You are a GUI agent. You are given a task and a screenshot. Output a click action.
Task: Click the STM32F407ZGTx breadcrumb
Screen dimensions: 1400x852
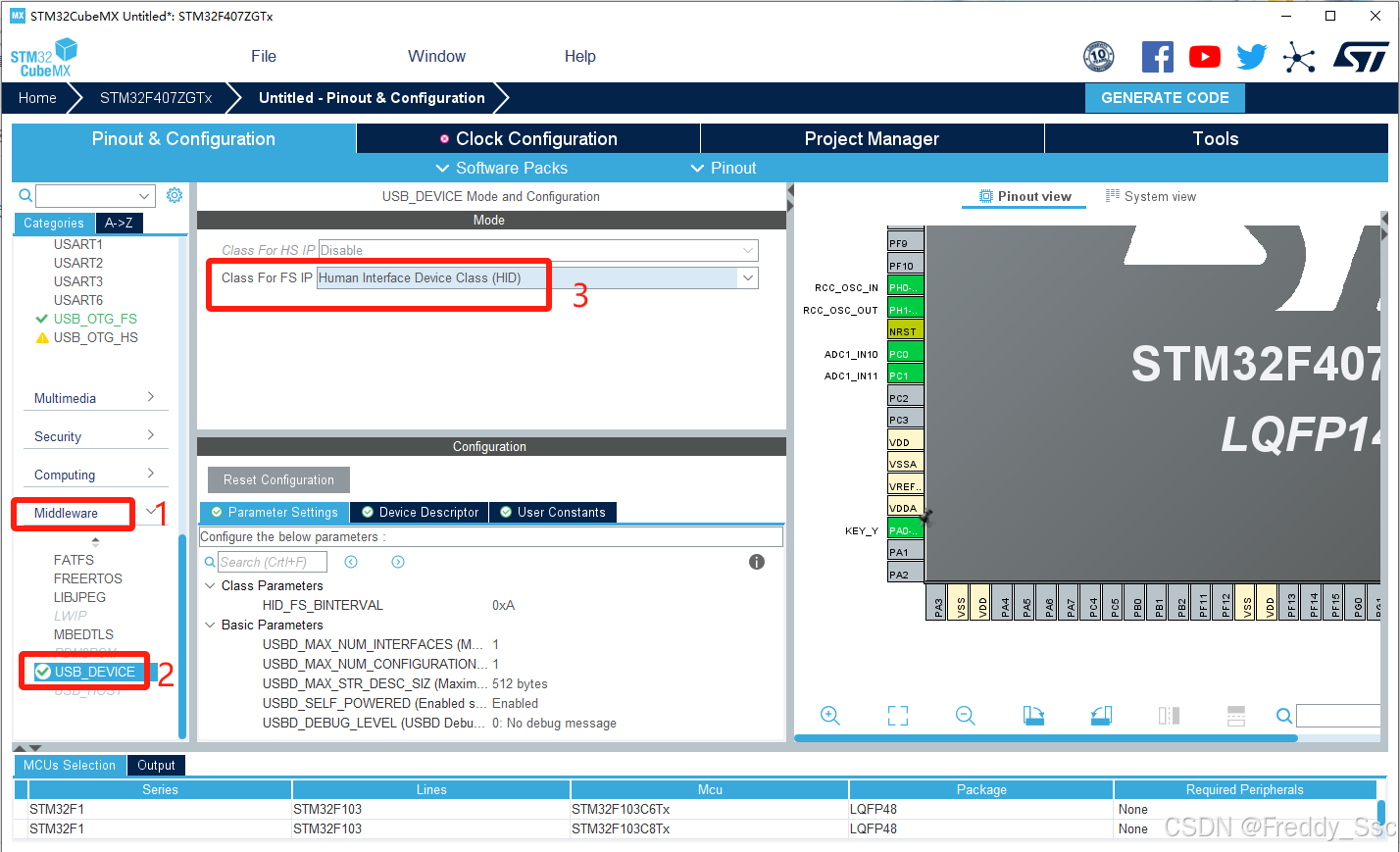coord(156,98)
